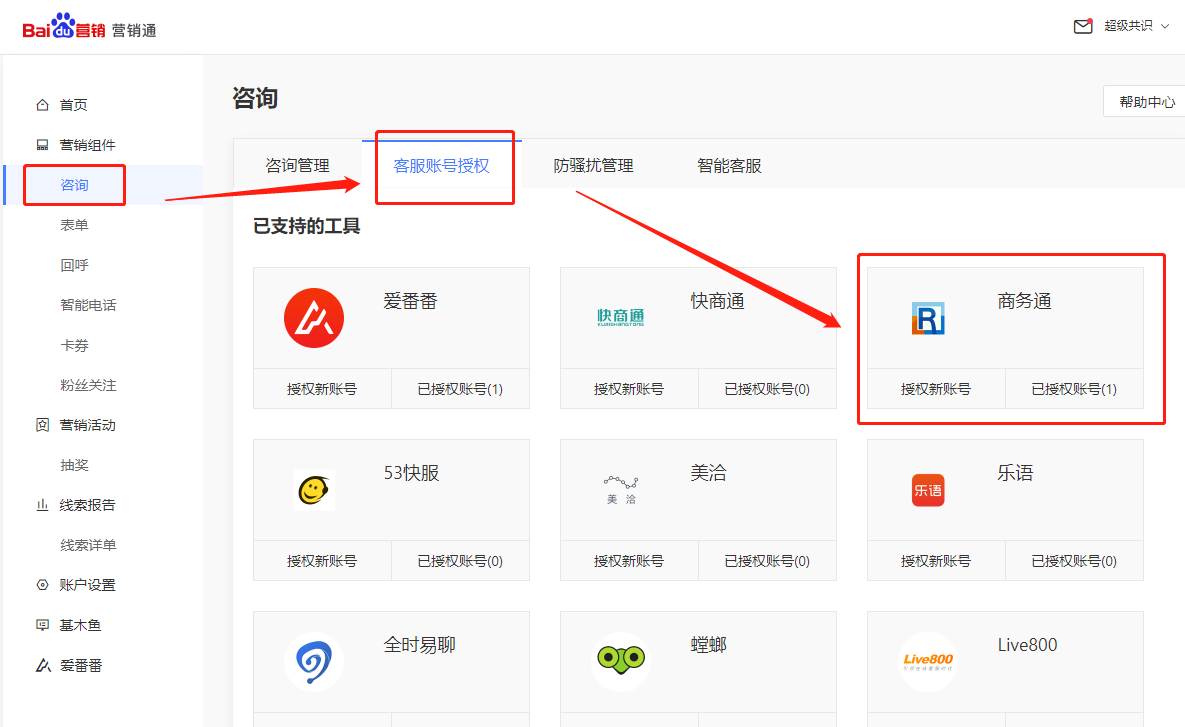Image resolution: width=1185 pixels, height=727 pixels.
Task: View authorized 美洽 accounts (0)
Action: point(767,561)
